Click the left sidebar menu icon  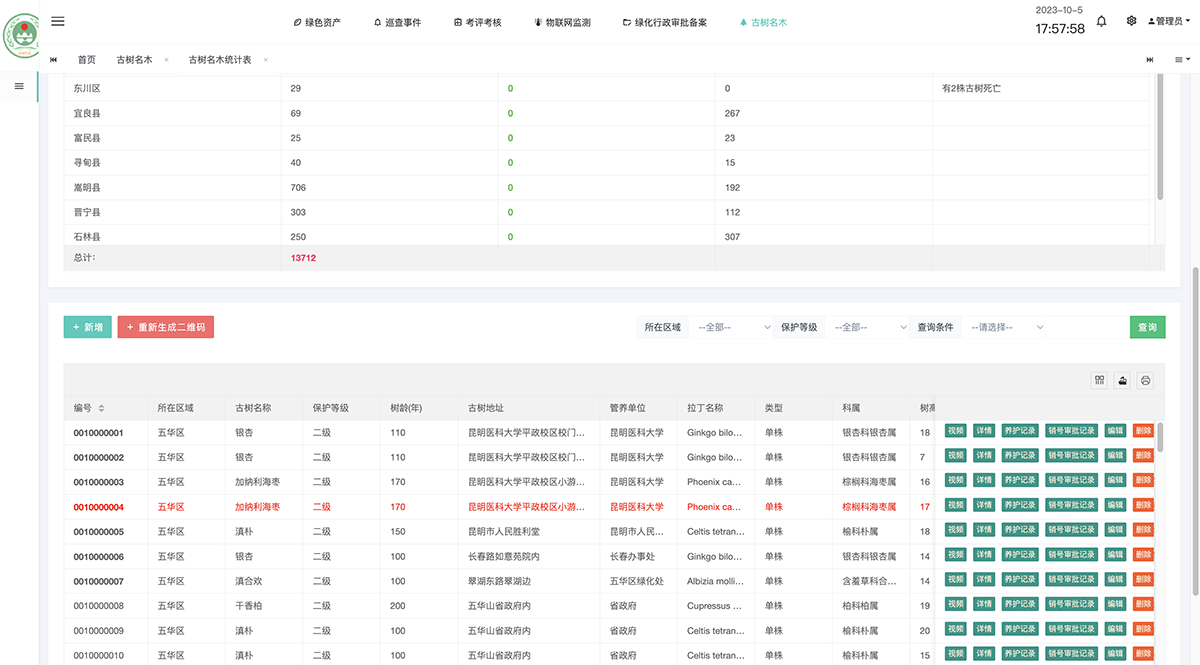click(x=19, y=86)
